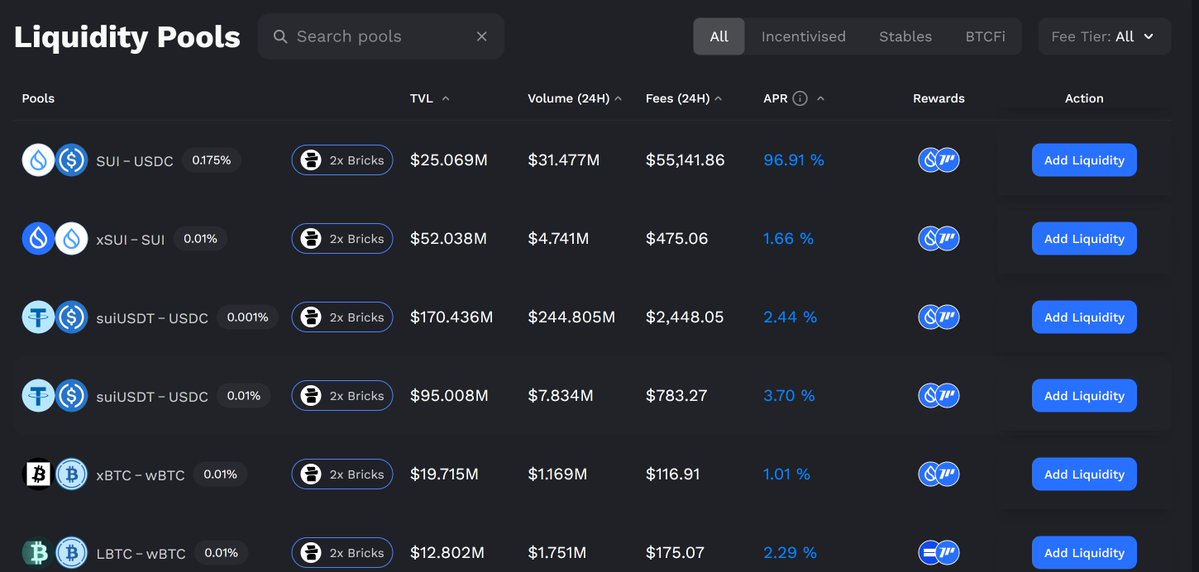Screen dimensions: 1199x572
Task: Click the LBTC – wBTC token icons
Action: coord(55,553)
